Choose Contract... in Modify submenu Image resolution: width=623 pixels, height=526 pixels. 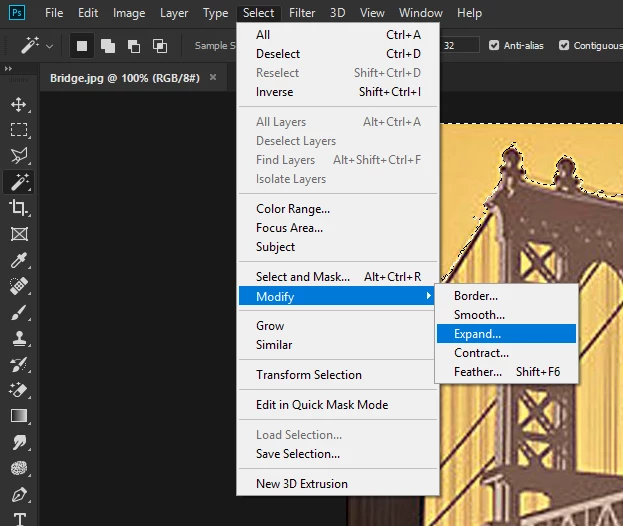click(507, 353)
